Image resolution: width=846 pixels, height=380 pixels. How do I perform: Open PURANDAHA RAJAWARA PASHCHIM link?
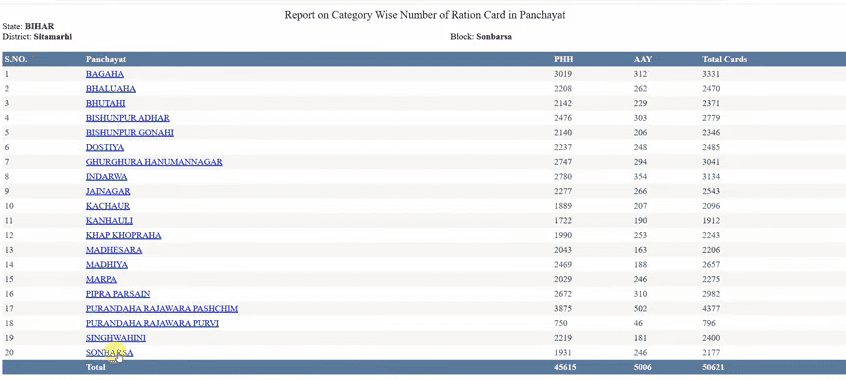click(x=162, y=309)
